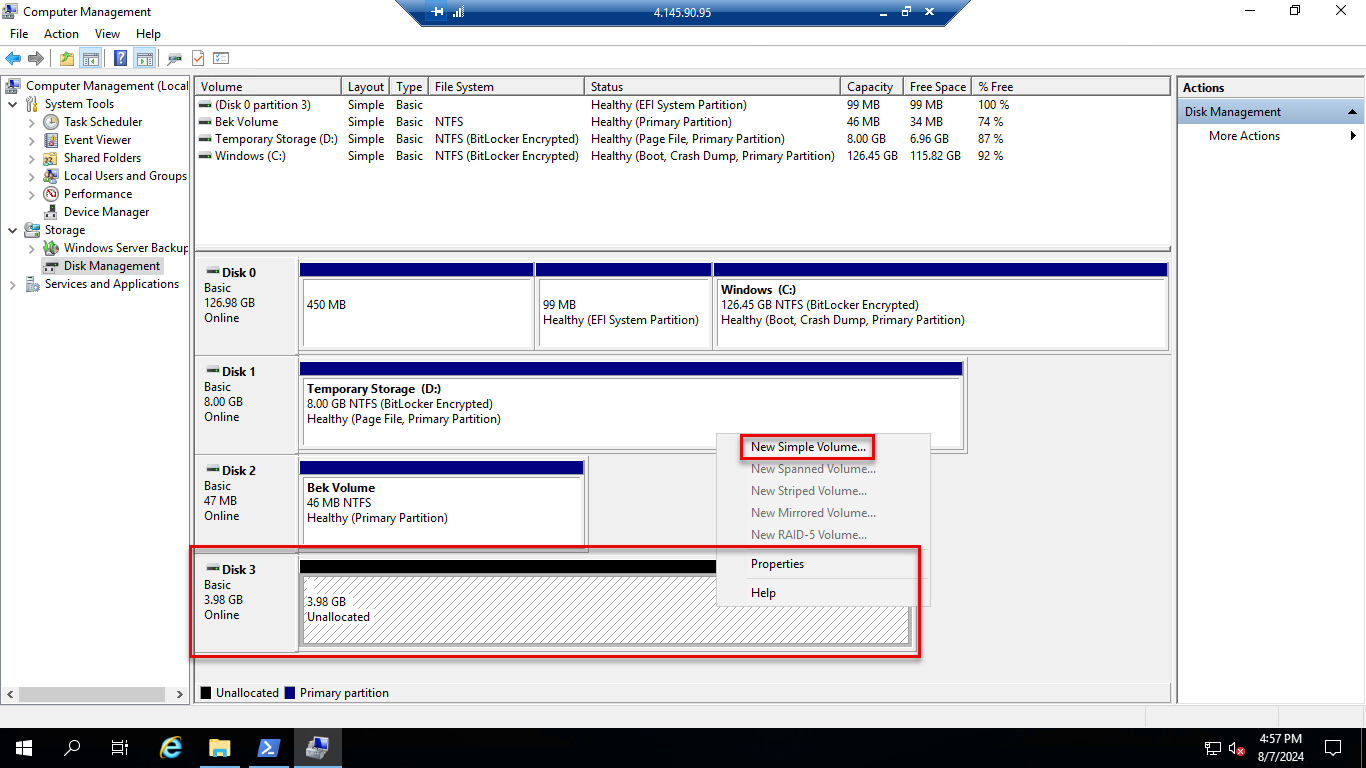
Task: Sort by the Status column header
Action: point(712,87)
